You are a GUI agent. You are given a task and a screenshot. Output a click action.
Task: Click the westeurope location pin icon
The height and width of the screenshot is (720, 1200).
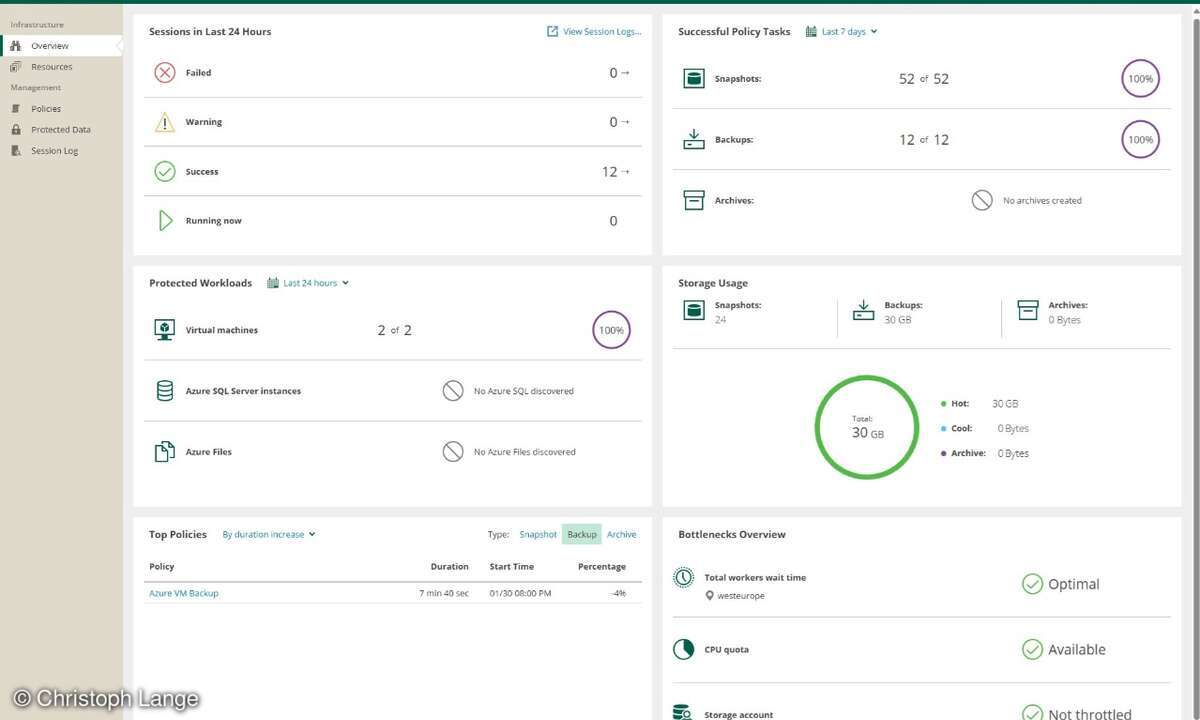click(x=709, y=596)
